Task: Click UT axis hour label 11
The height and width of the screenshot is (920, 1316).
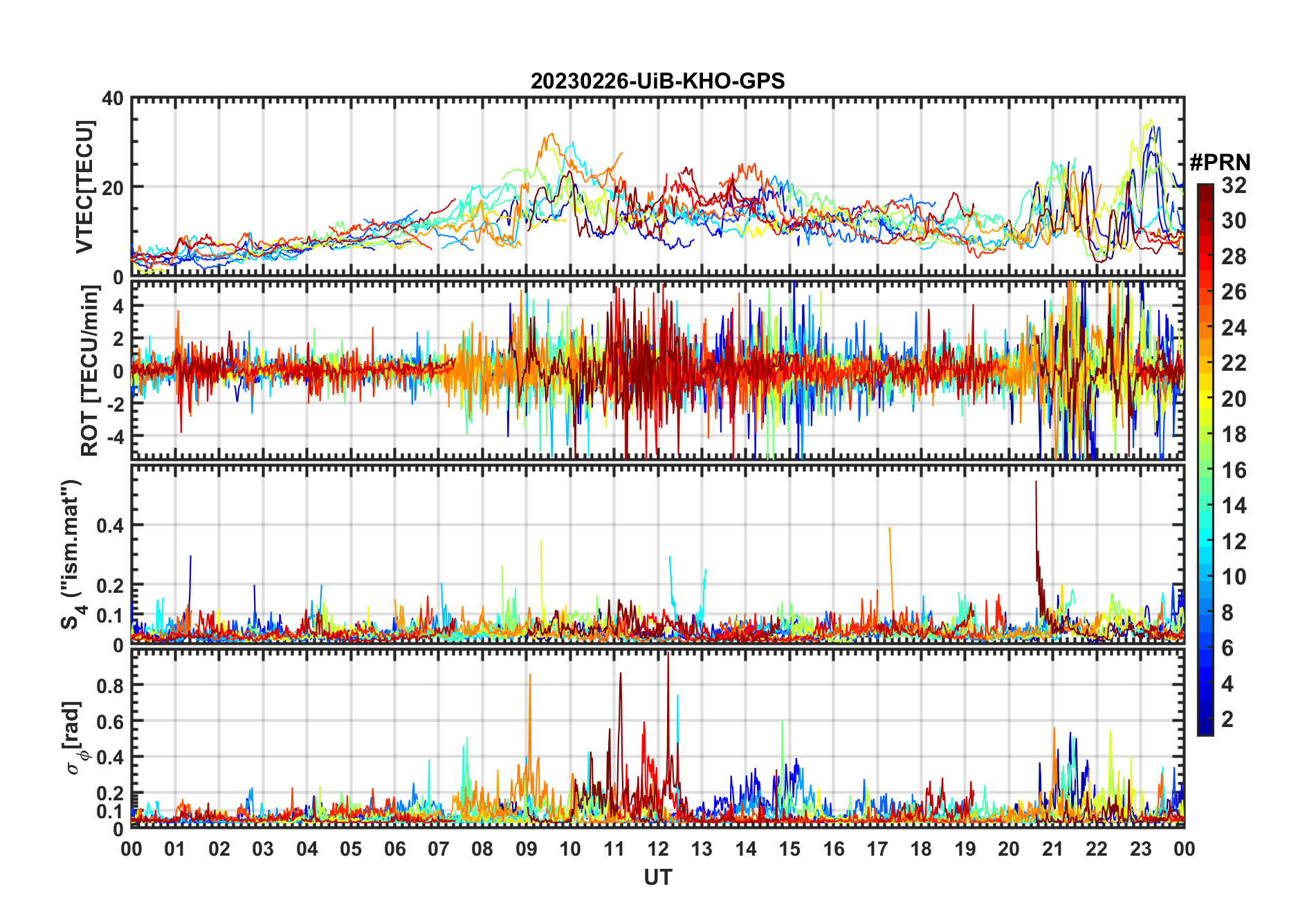Action: point(614,849)
